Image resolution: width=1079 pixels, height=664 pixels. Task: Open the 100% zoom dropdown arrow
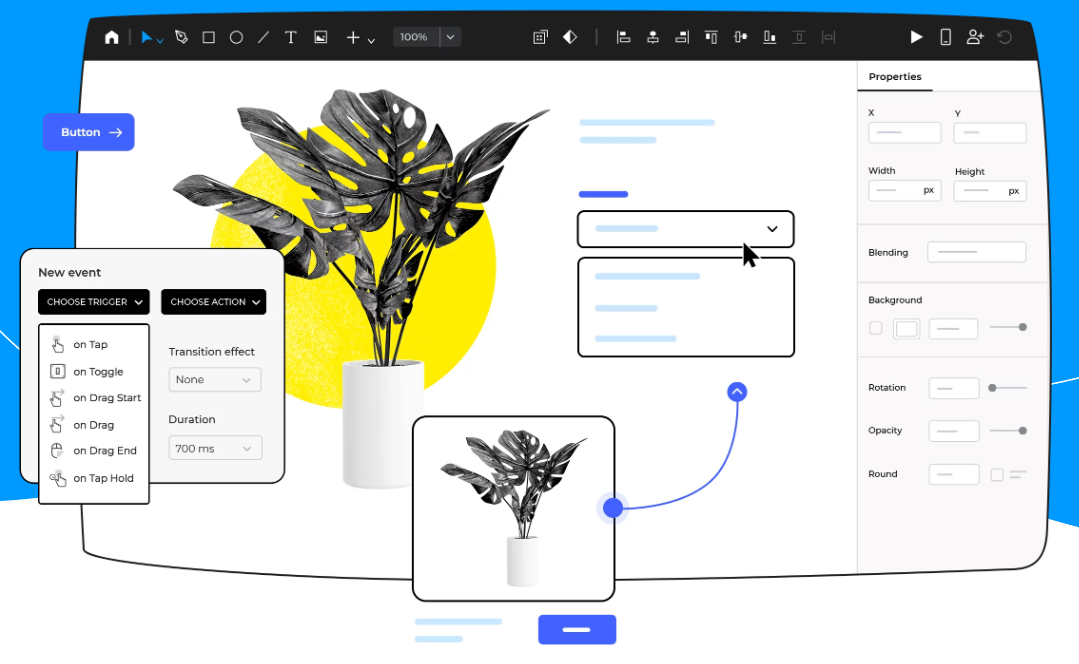450,37
